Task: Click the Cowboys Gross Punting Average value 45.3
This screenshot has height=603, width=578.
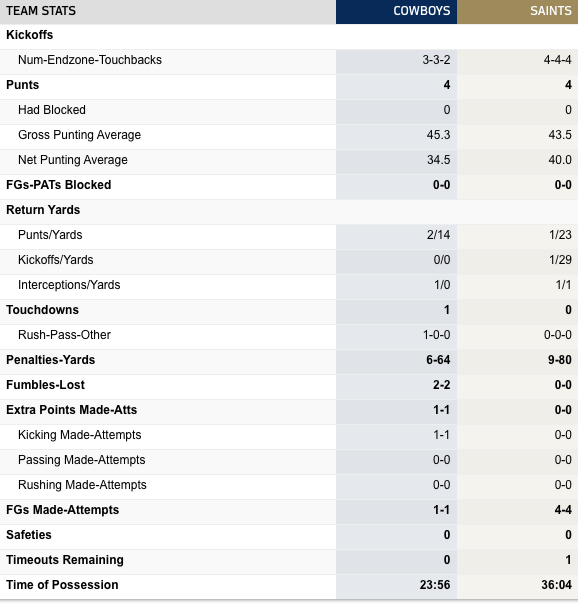Action: click(x=438, y=135)
